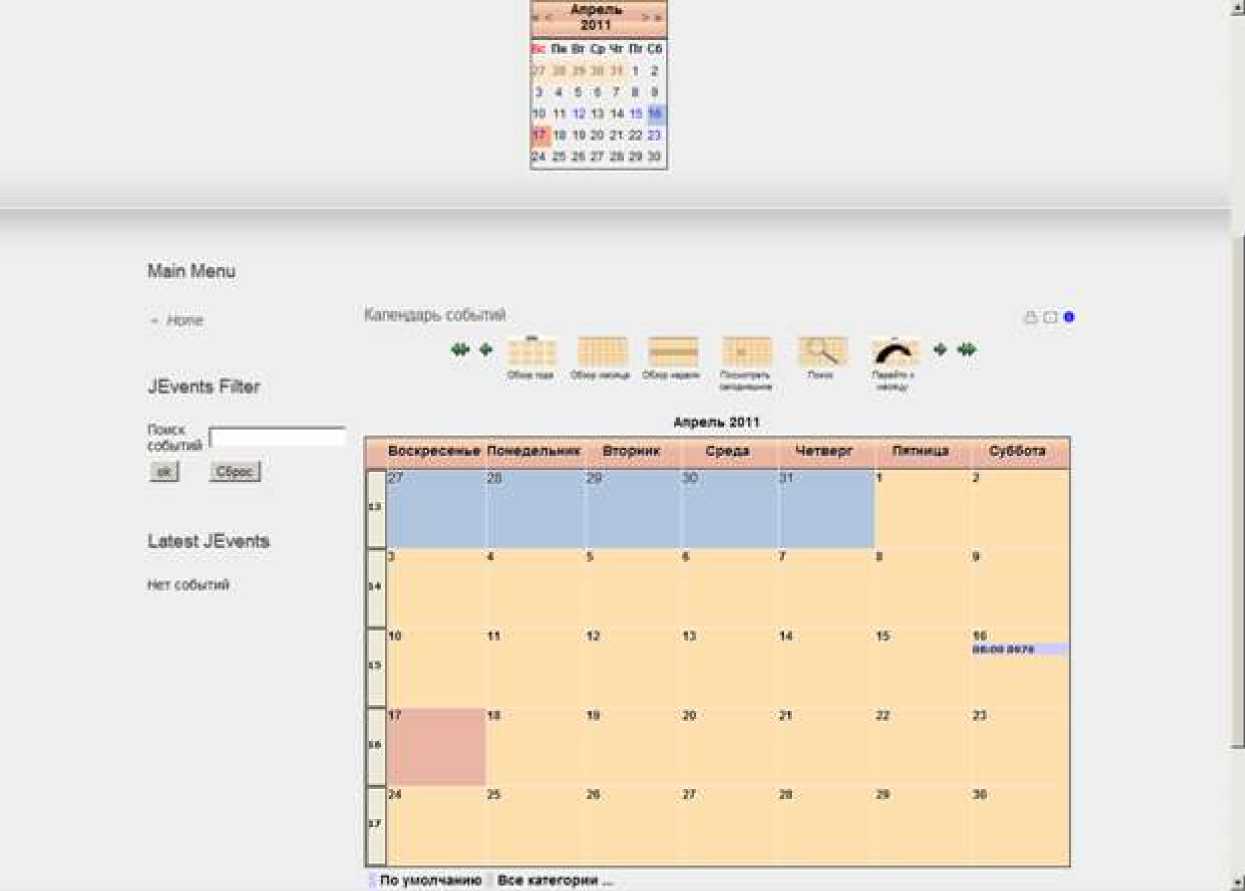The image size is (1245, 891).
Task: Click the blue round icon near calendar title
Action: [x=1069, y=317]
